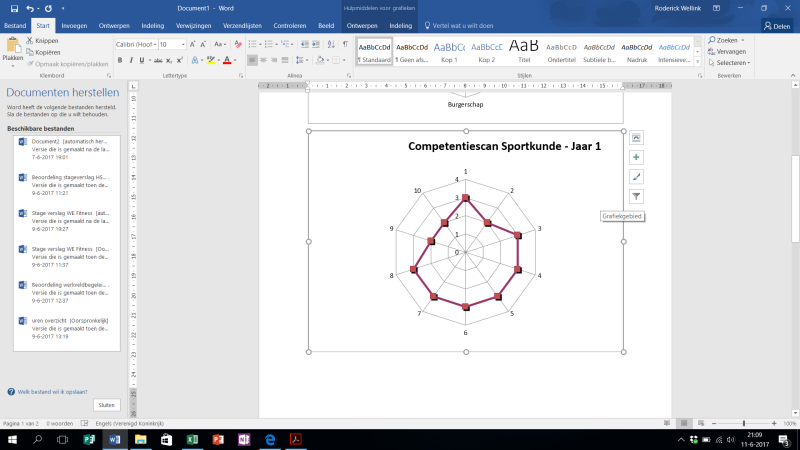Click chart title 'Competentiescan Sportkunde - Jaar 1'
The height and width of the screenshot is (450, 800).
[x=505, y=146]
